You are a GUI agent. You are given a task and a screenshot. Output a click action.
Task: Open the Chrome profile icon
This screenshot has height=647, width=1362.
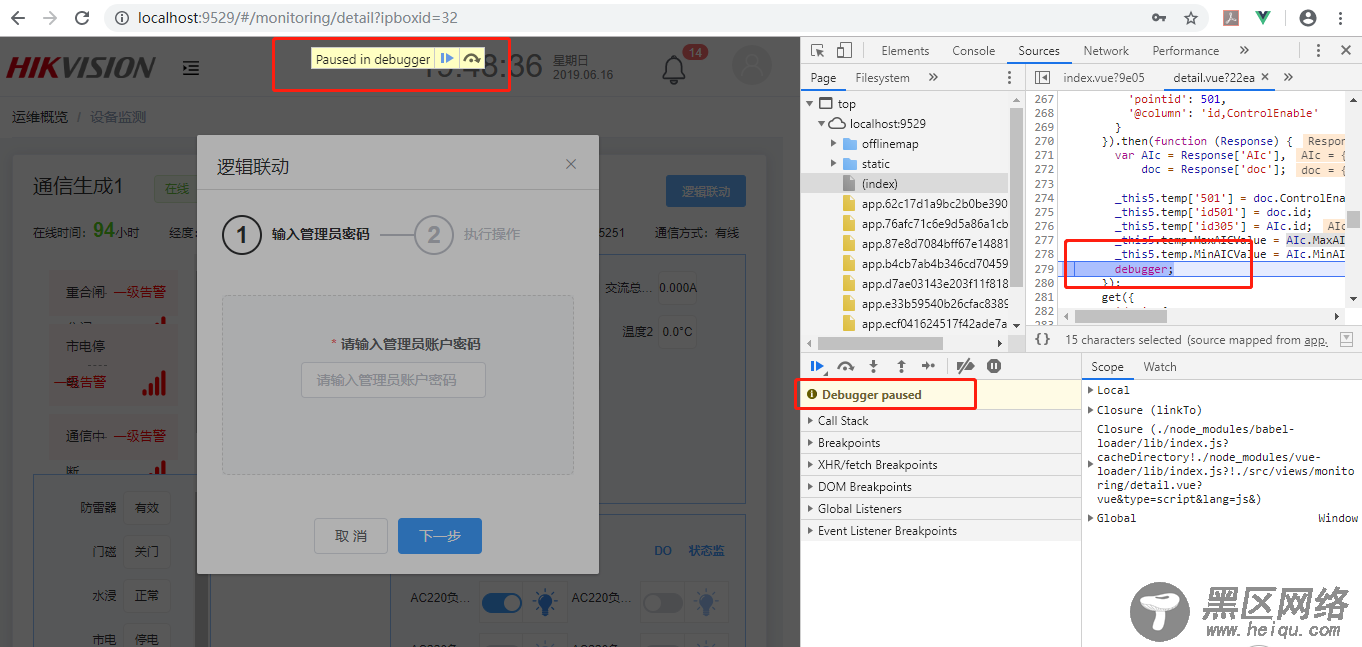1308,18
